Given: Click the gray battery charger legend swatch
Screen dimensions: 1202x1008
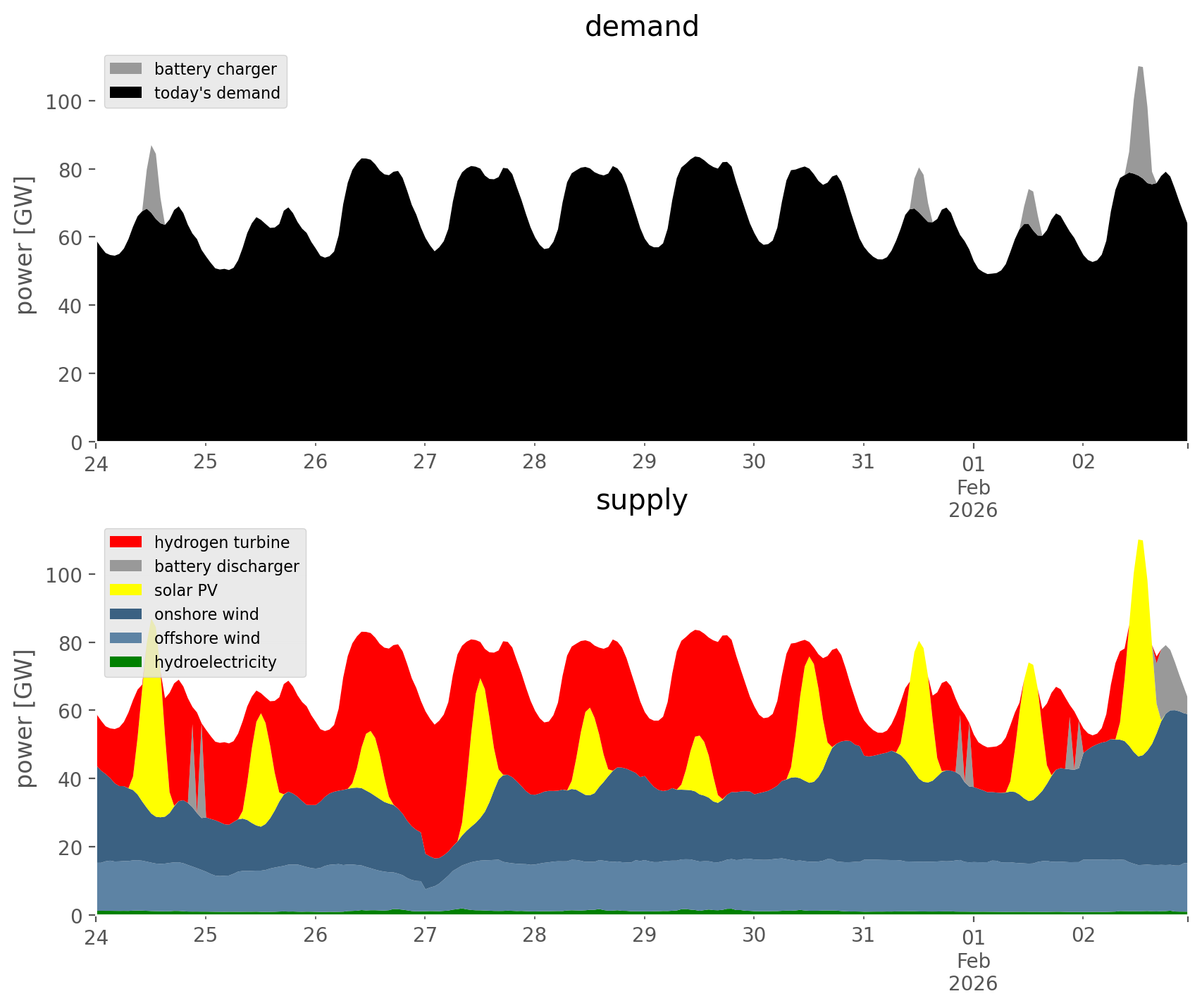Looking at the screenshot, I should coord(126,69).
